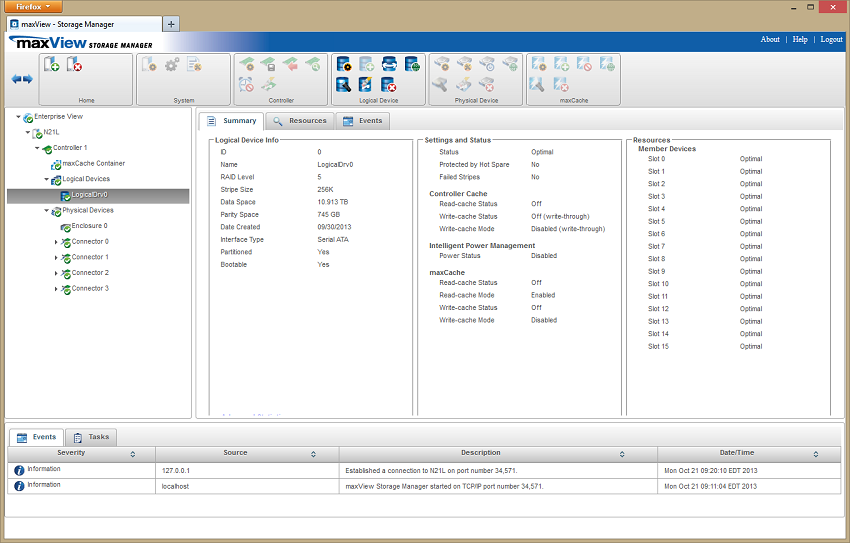
Task: Click the '10.913 TB' Data Space value
Action: coord(333,202)
